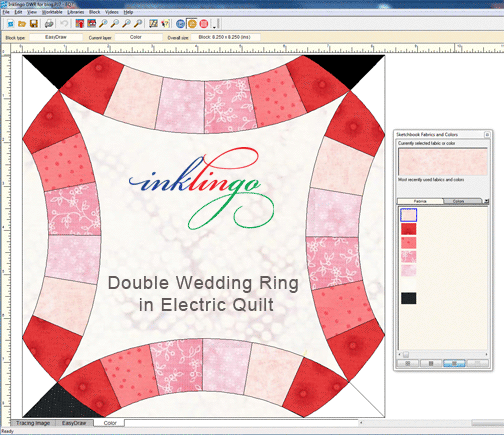The height and width of the screenshot is (435, 504).
Task: Click the worktable horizontal scrollbar left arrow
Action: [x=361, y=423]
